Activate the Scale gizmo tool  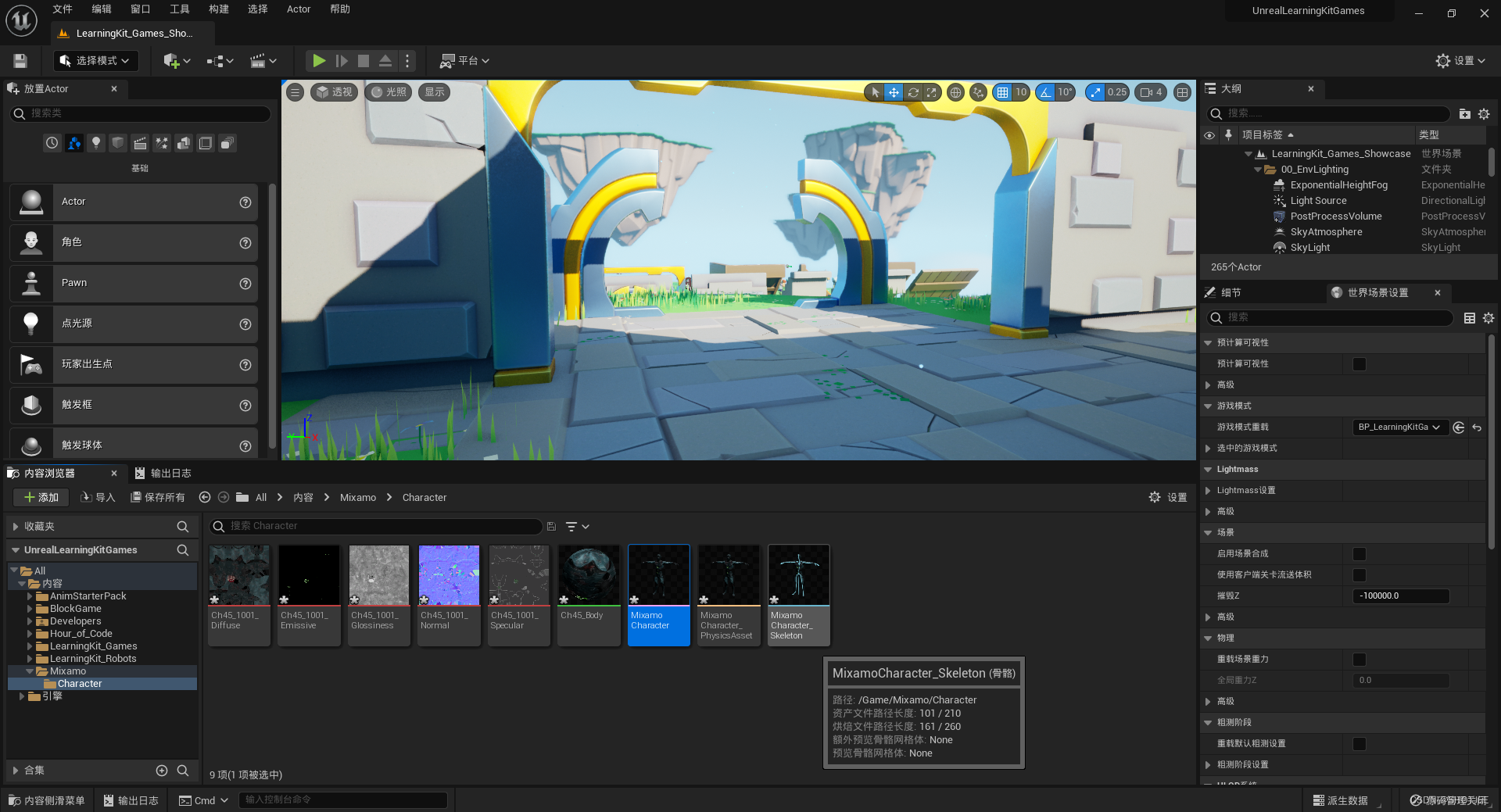[x=931, y=92]
